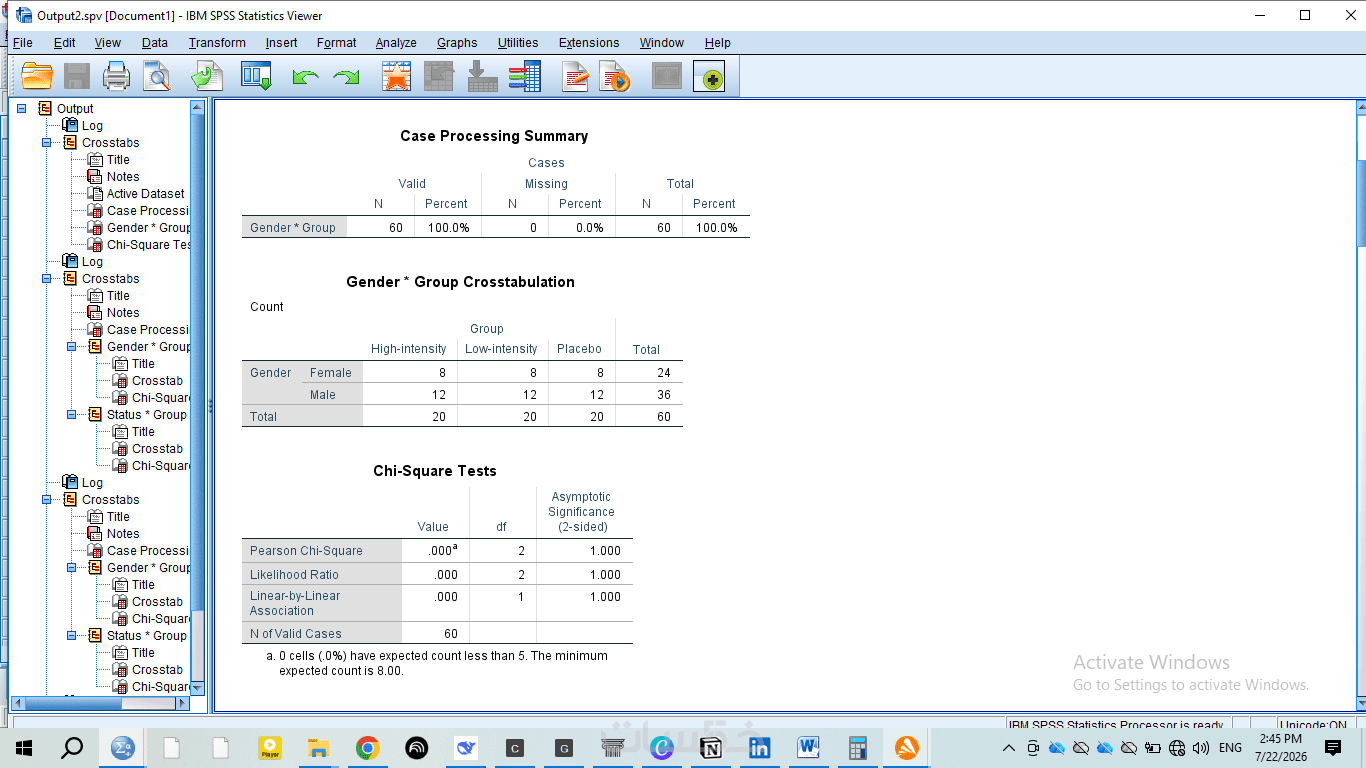
Task: Collapse the first Status * Group node
Action: tap(71, 415)
